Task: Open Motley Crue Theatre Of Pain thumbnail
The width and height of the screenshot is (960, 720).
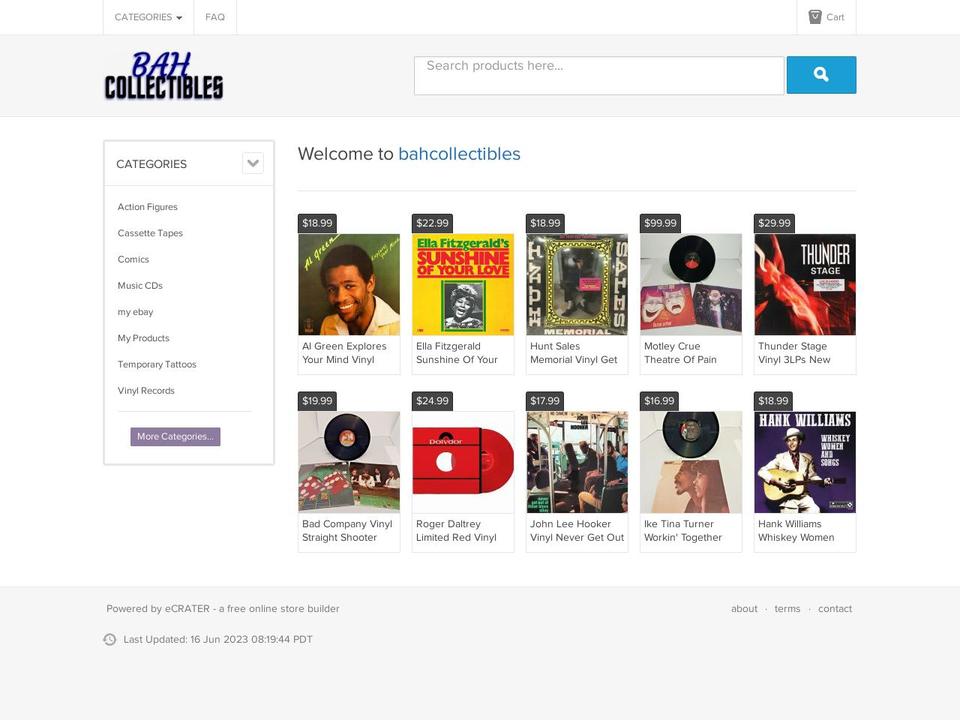Action: 691,285
